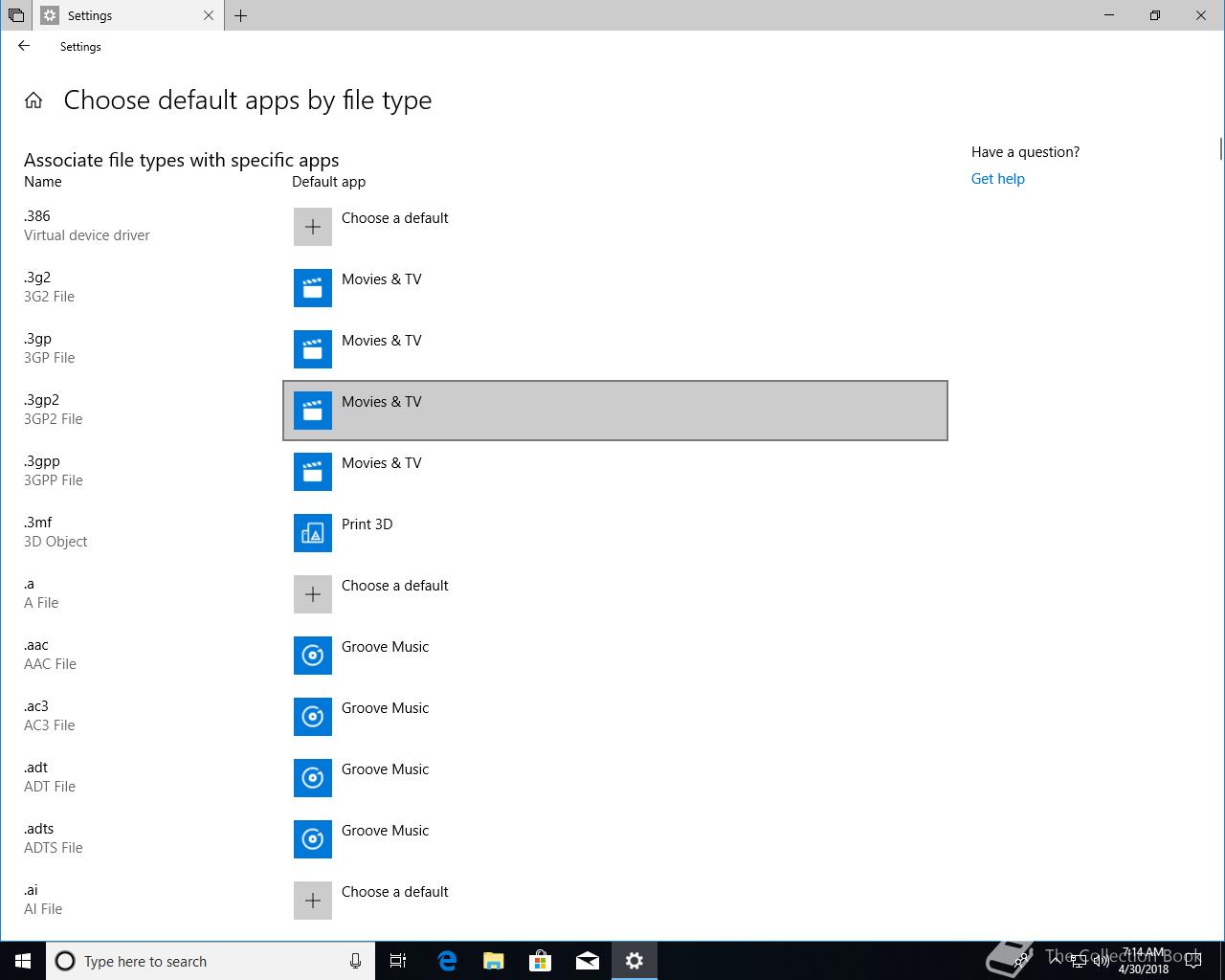Click 'Choose a default' for .ai file
Screen dimensions: 1225x980
coord(395,892)
